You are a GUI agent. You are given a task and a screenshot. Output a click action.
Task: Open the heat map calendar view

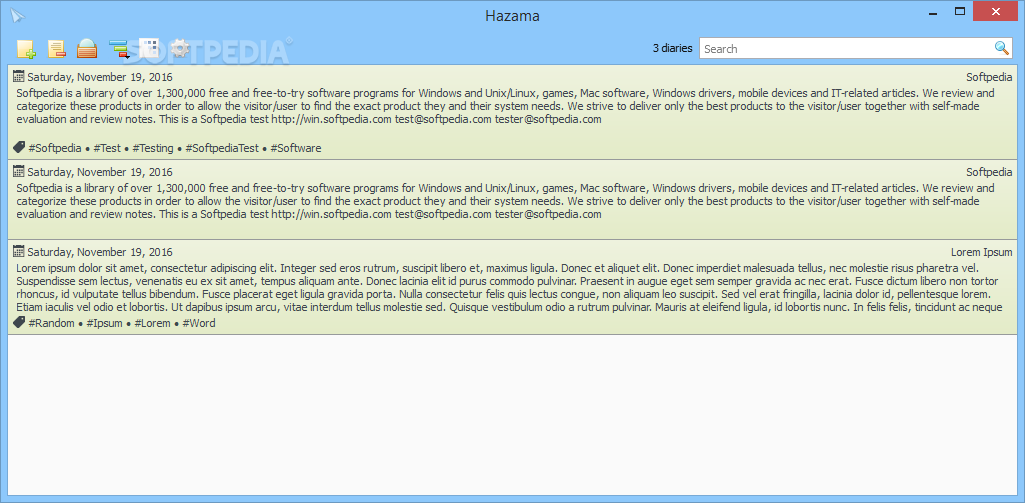click(x=150, y=48)
